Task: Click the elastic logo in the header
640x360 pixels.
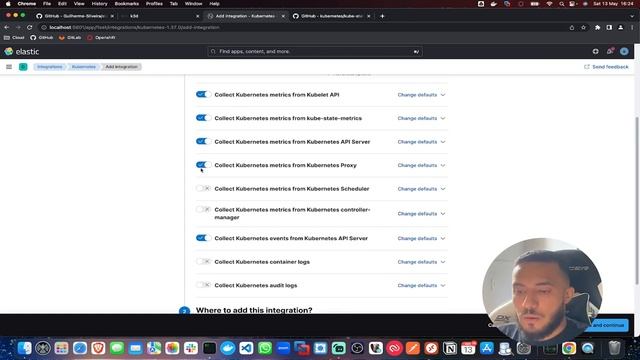Action: click(22, 51)
